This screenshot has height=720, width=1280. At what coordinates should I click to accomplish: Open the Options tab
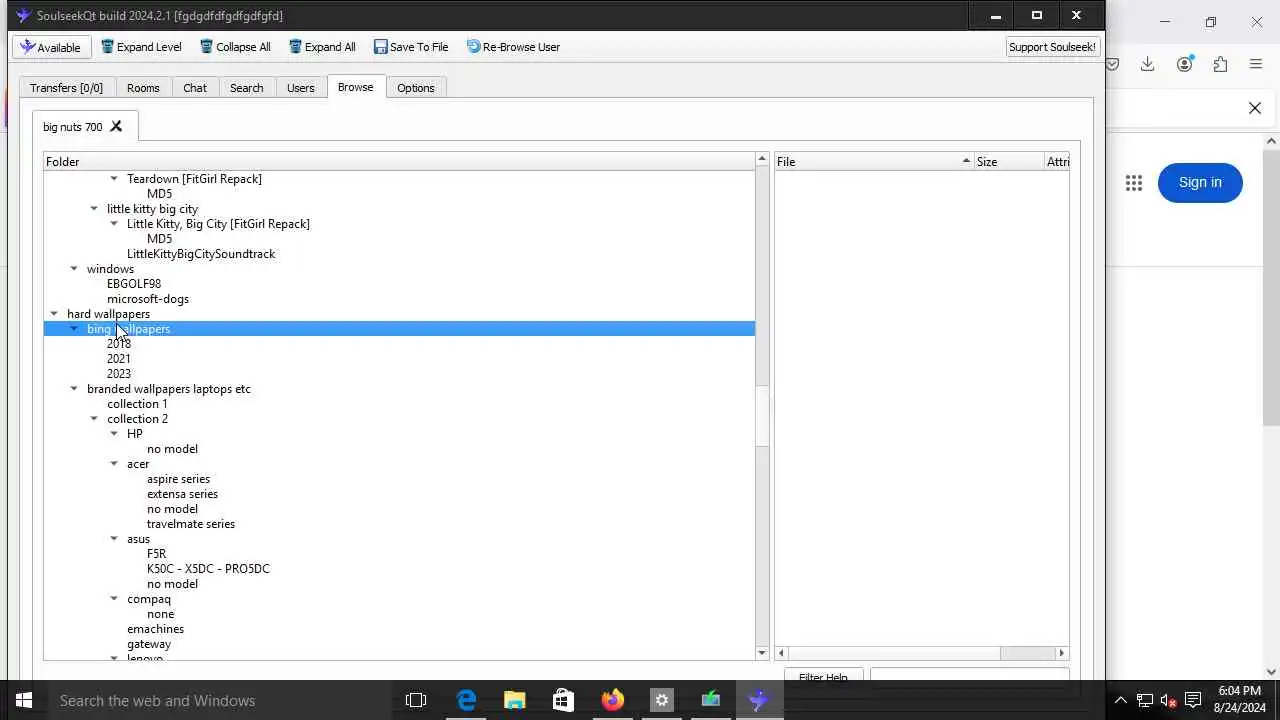point(416,88)
